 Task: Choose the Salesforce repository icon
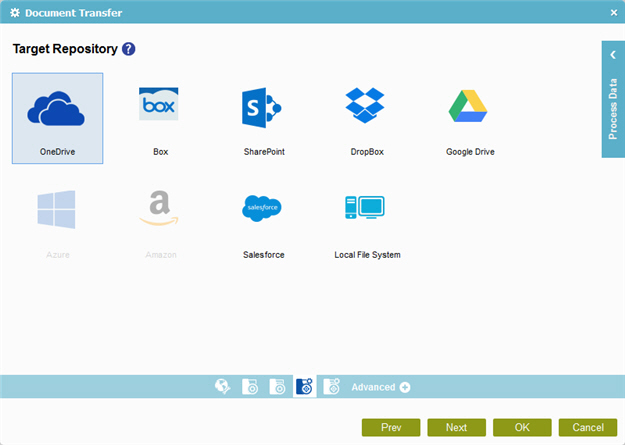(262, 208)
